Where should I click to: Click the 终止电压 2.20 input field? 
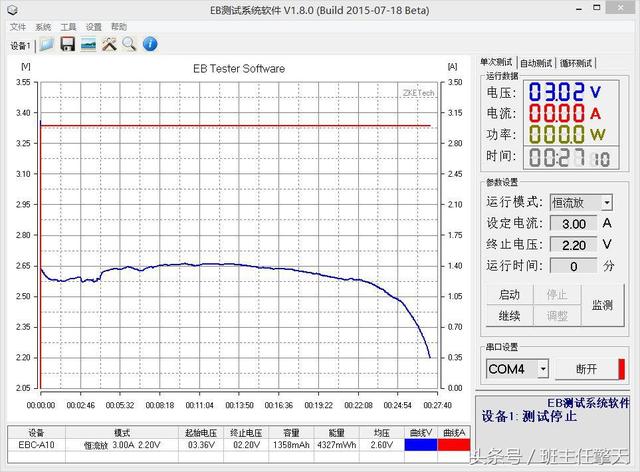573,245
